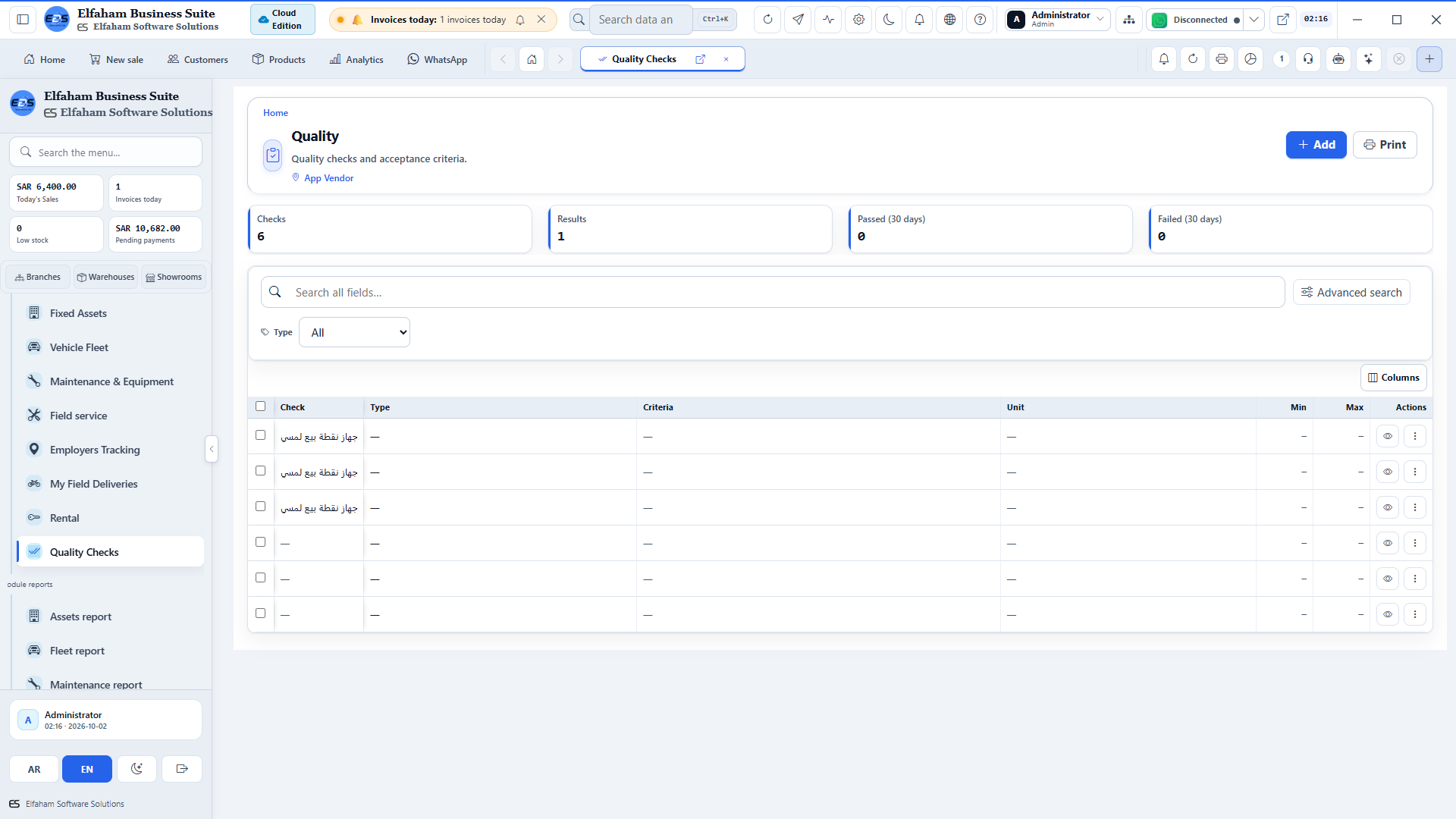This screenshot has height=819, width=1456.
Task: Dismiss the invoices today notification
Action: tap(541, 20)
